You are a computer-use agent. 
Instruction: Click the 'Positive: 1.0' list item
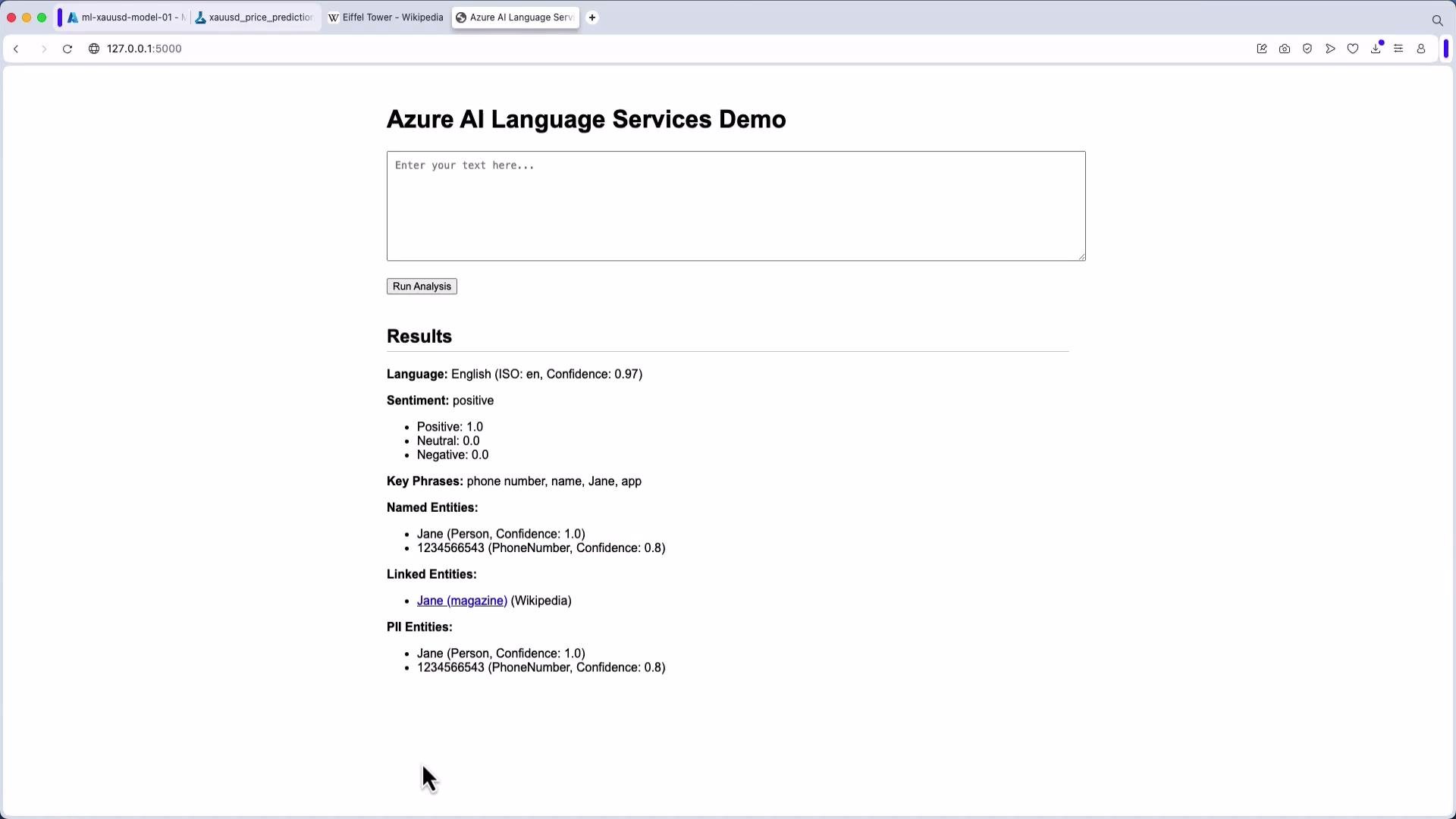[x=450, y=427]
